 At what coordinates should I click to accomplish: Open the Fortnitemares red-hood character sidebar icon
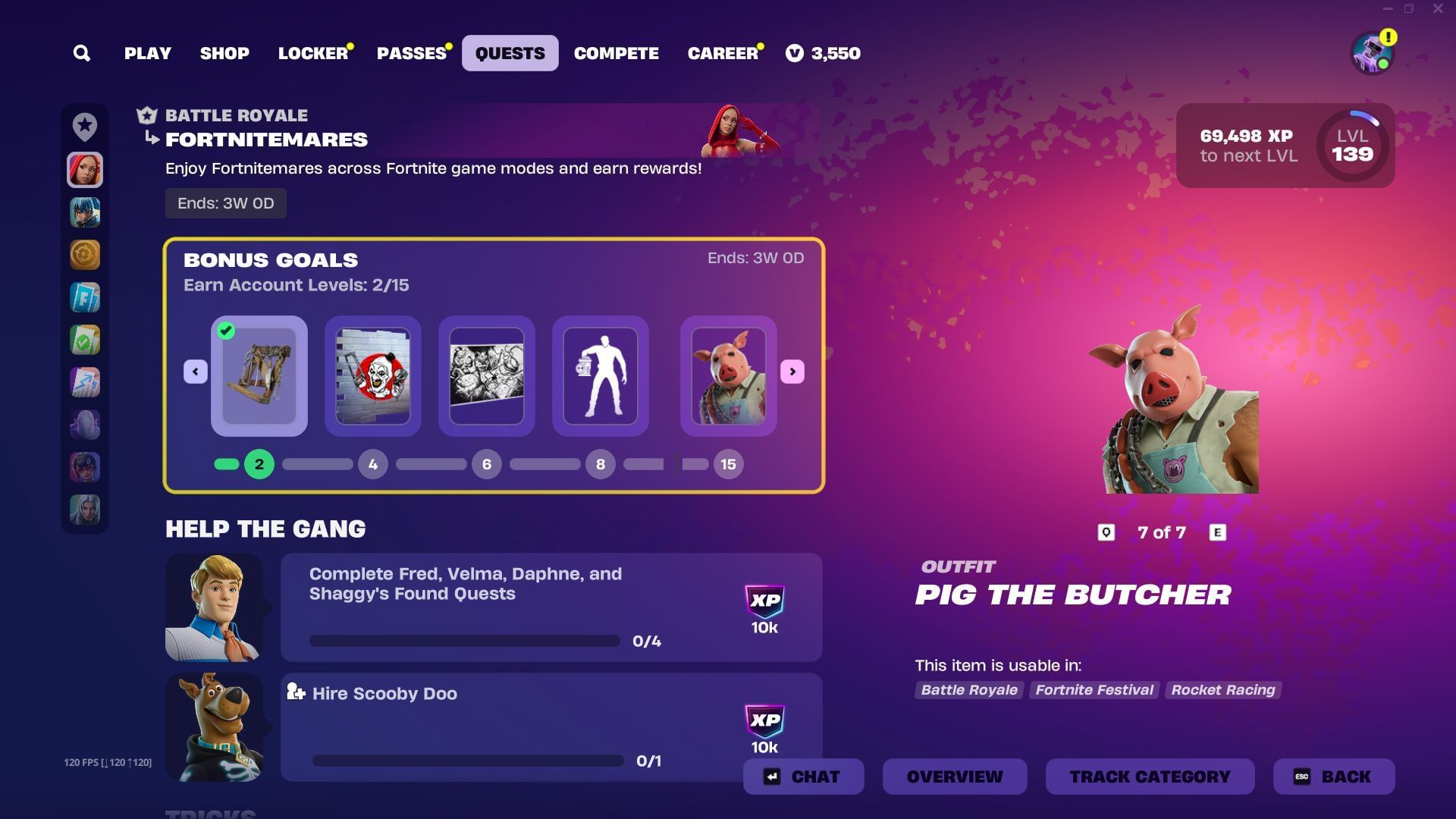coord(85,169)
